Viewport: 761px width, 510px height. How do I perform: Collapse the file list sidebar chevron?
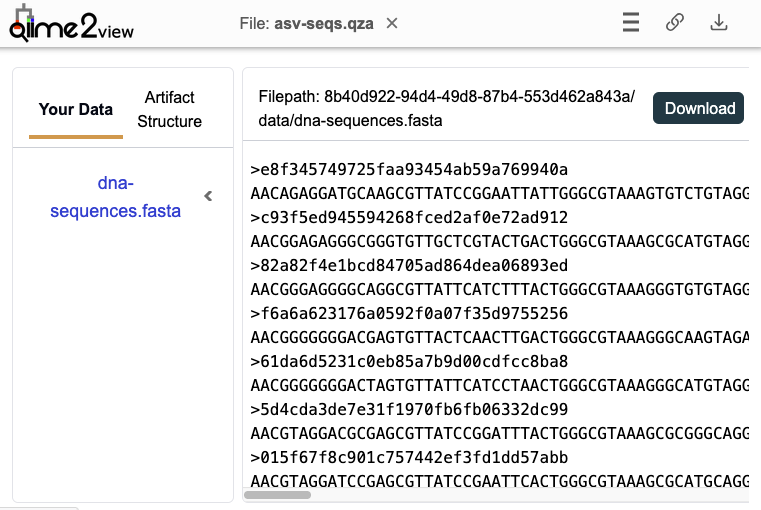pyautogui.click(x=208, y=196)
